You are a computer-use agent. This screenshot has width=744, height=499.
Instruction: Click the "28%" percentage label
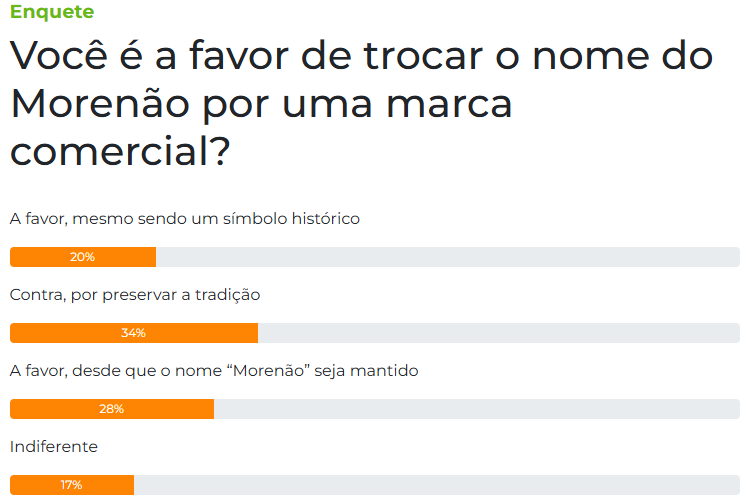pyautogui.click(x=111, y=409)
